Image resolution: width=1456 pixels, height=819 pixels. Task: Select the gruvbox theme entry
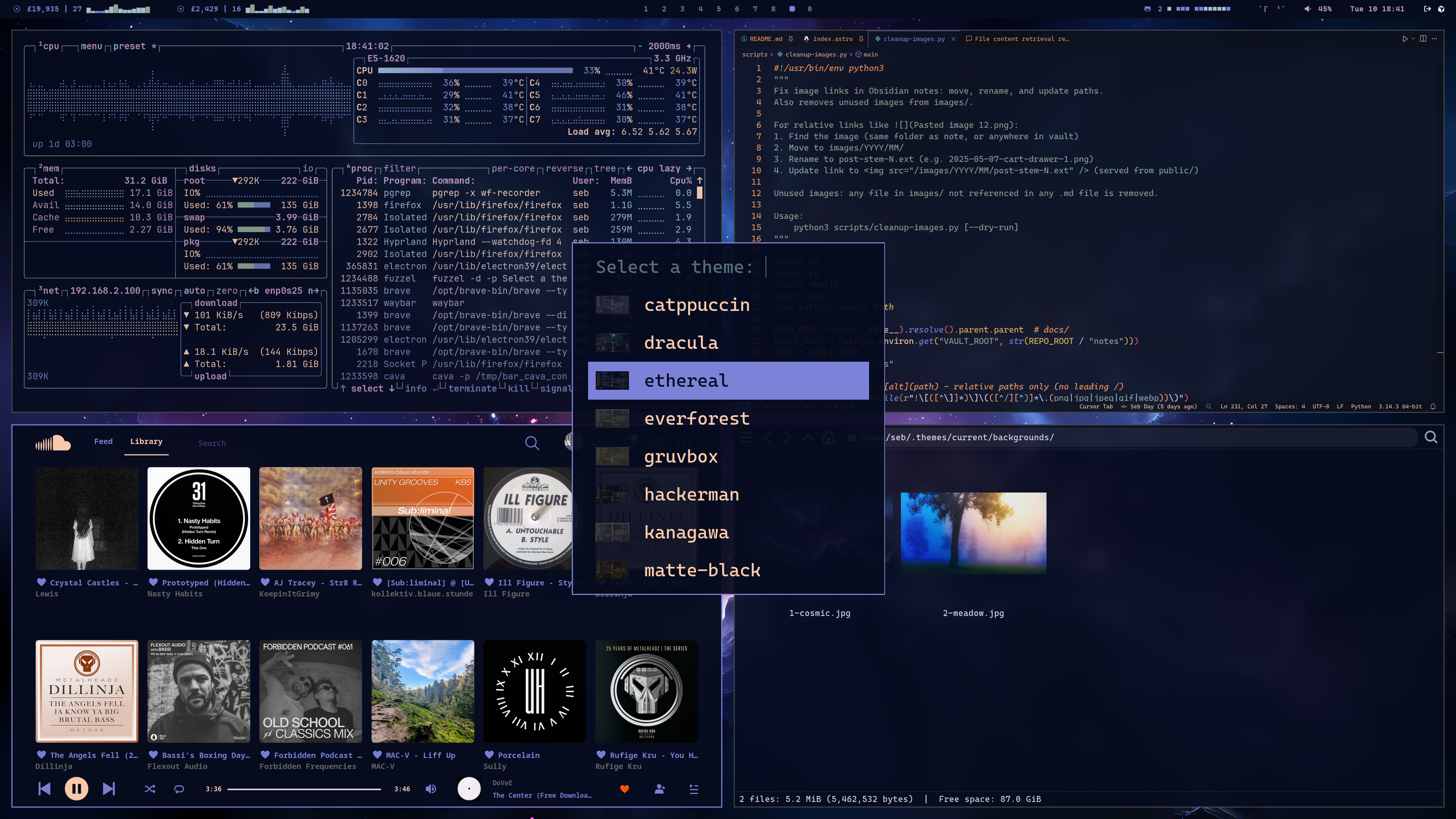(x=681, y=457)
